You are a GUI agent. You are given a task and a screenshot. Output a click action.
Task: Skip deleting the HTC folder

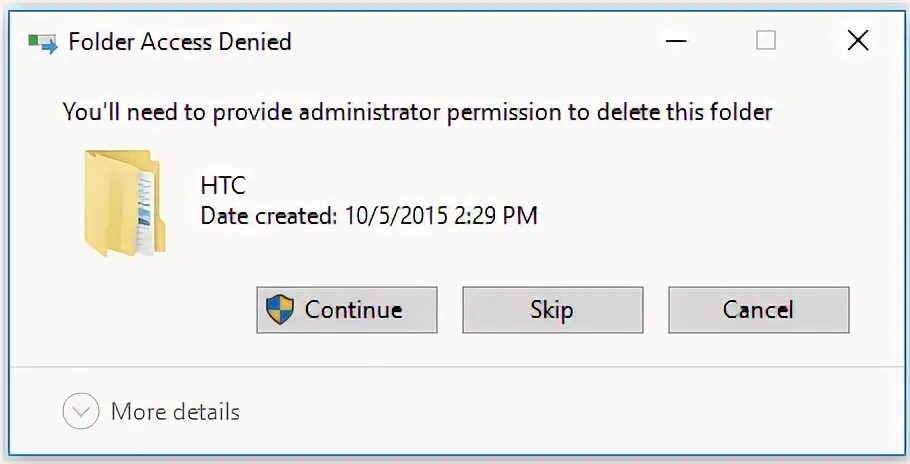(x=552, y=310)
